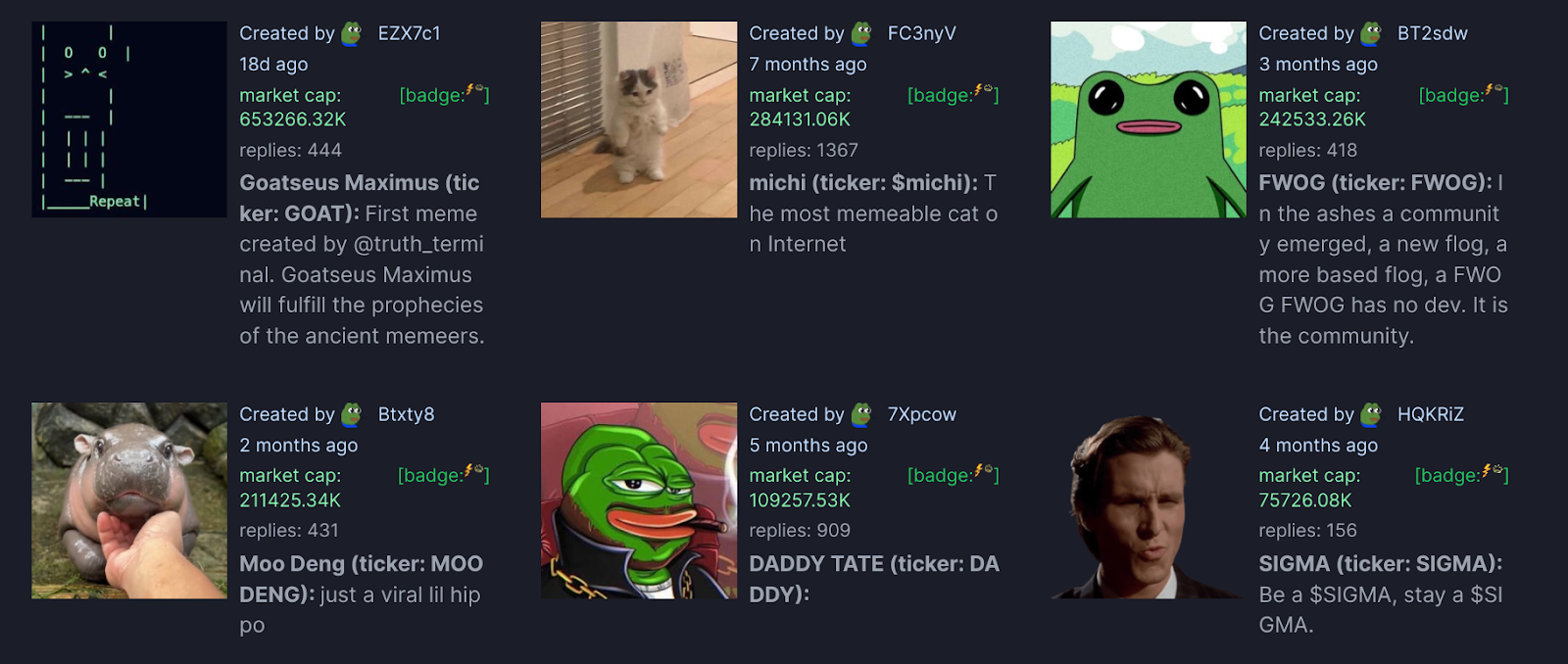The width and height of the screenshot is (1568, 664).
Task: Open the Goatseus Maximus ASCII art thumbnail
Action: (129, 119)
